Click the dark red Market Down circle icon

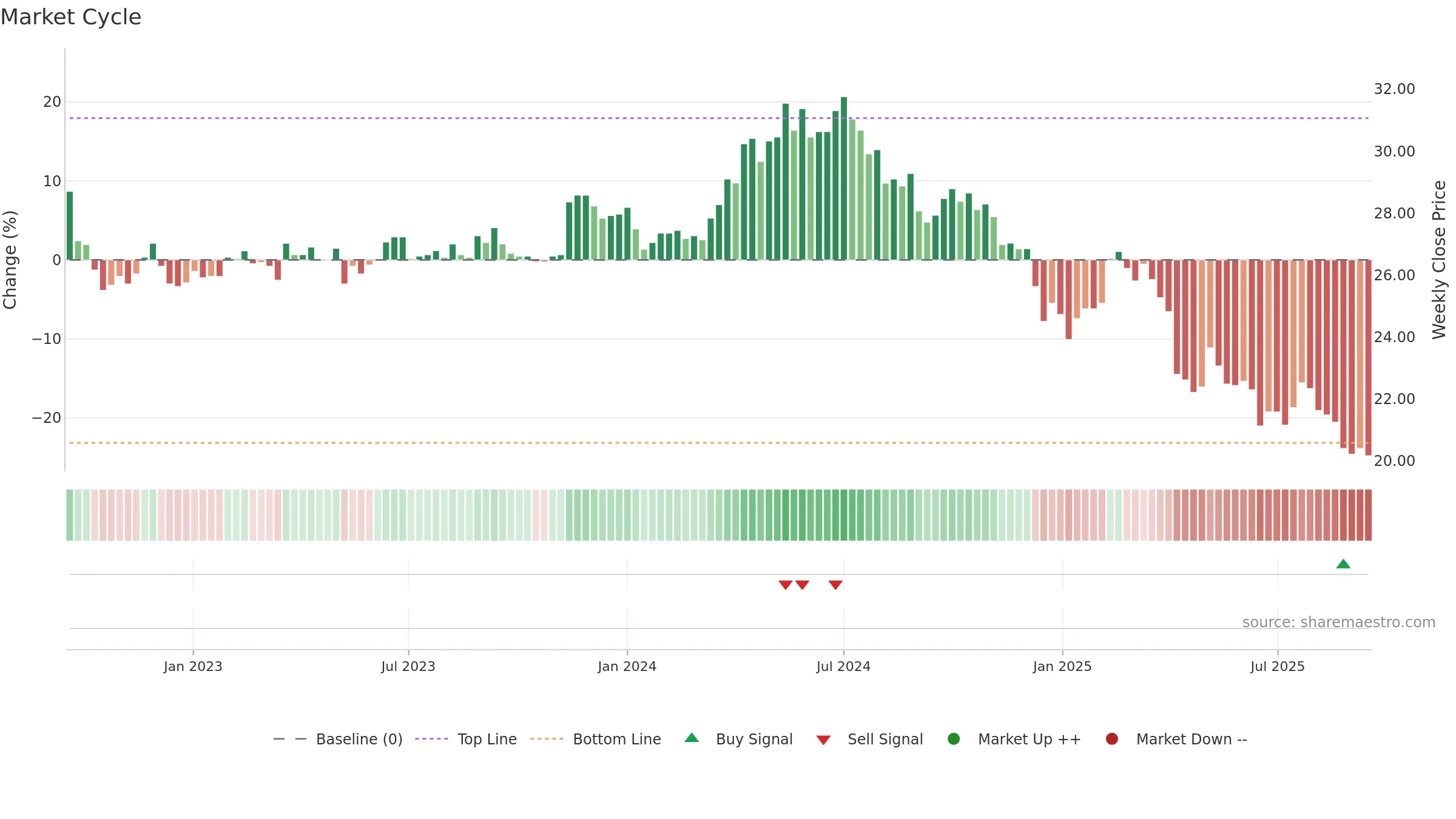[1112, 739]
